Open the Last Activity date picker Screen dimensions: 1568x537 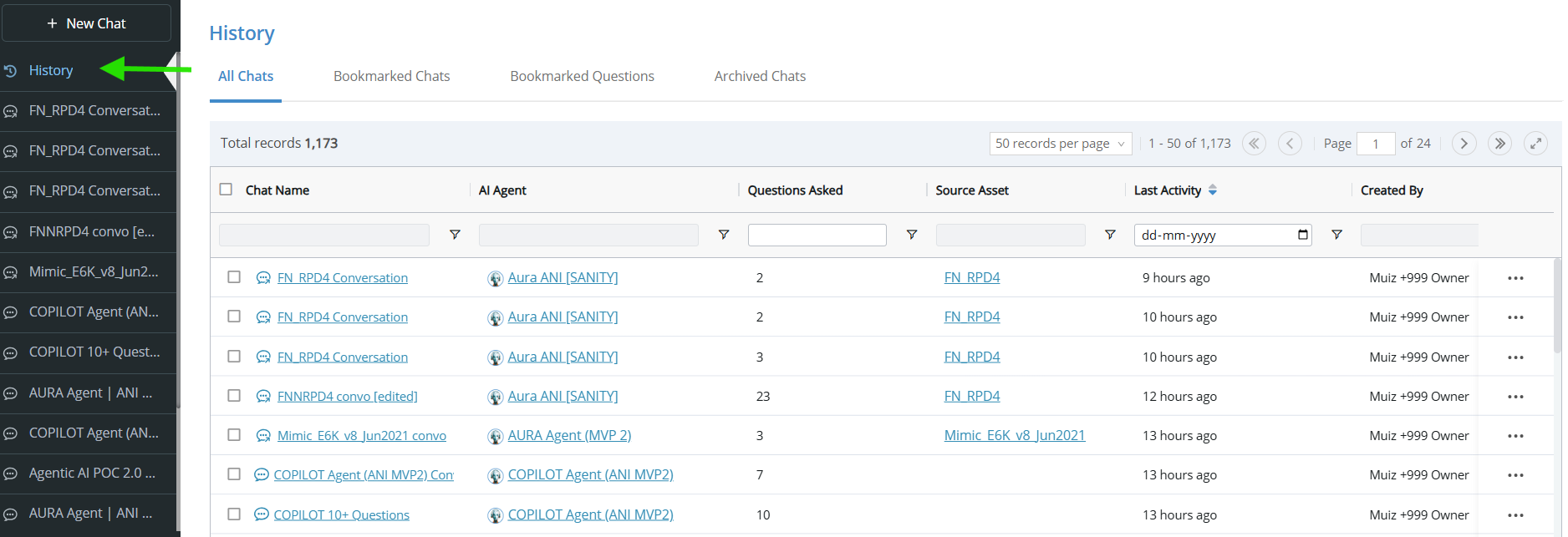(1302, 235)
